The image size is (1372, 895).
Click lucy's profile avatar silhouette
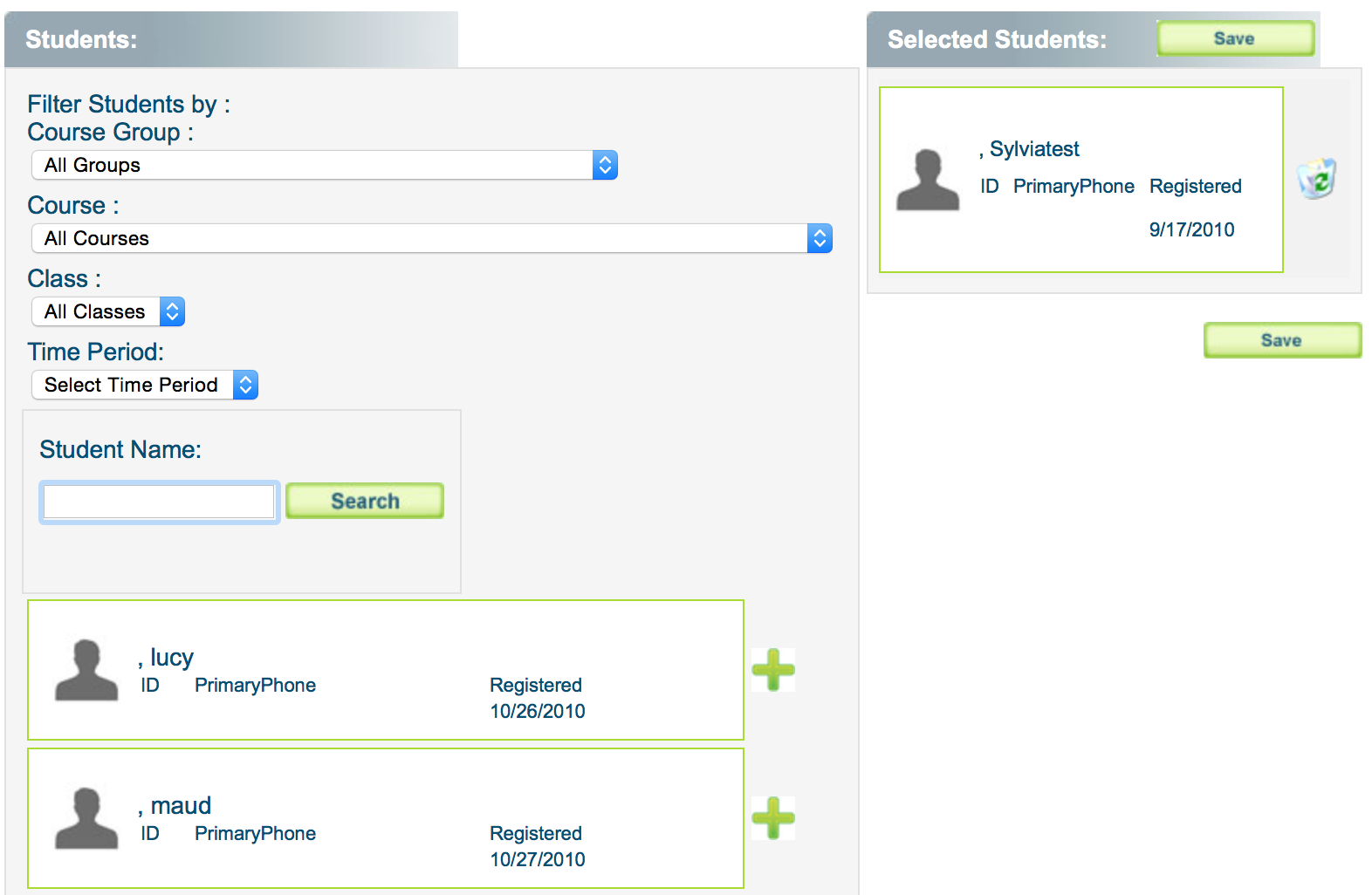[86, 670]
